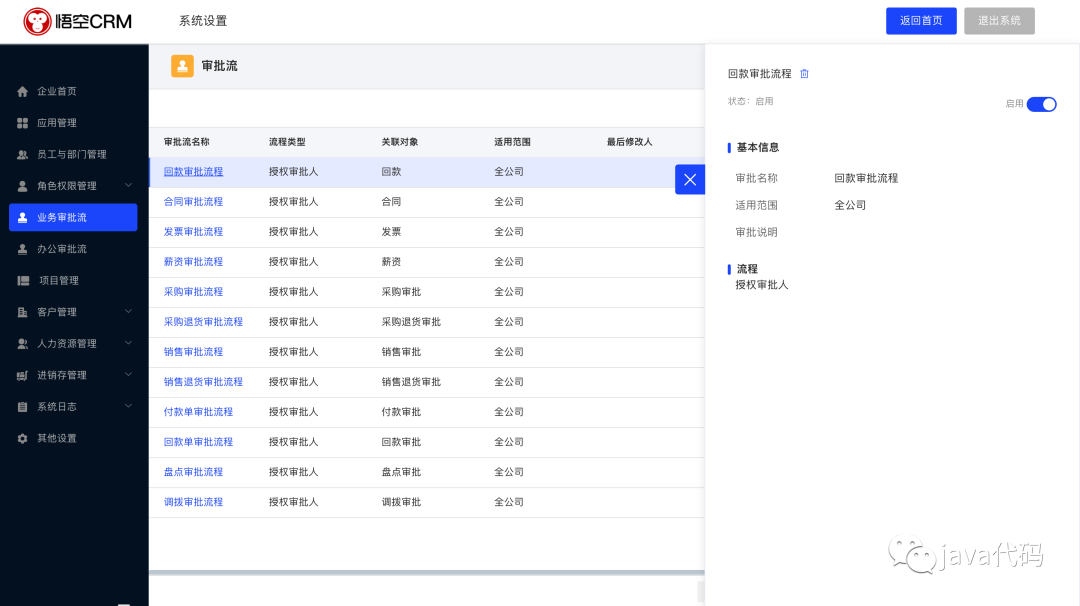Viewport: 1080px width, 606px height.
Task: Click the 应用管理 grid icon
Action: click(x=23, y=123)
